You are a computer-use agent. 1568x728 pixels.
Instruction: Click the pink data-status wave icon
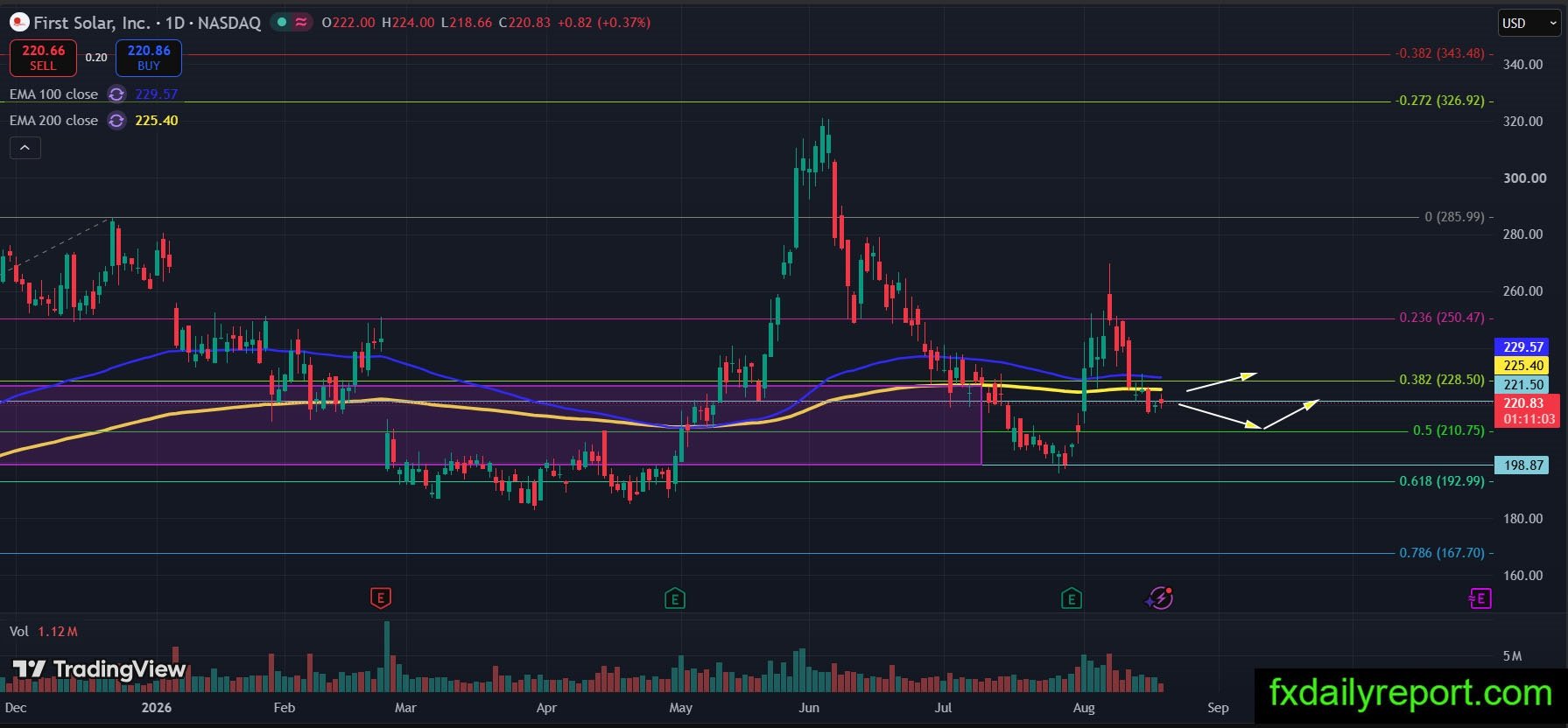pyautogui.click(x=301, y=23)
